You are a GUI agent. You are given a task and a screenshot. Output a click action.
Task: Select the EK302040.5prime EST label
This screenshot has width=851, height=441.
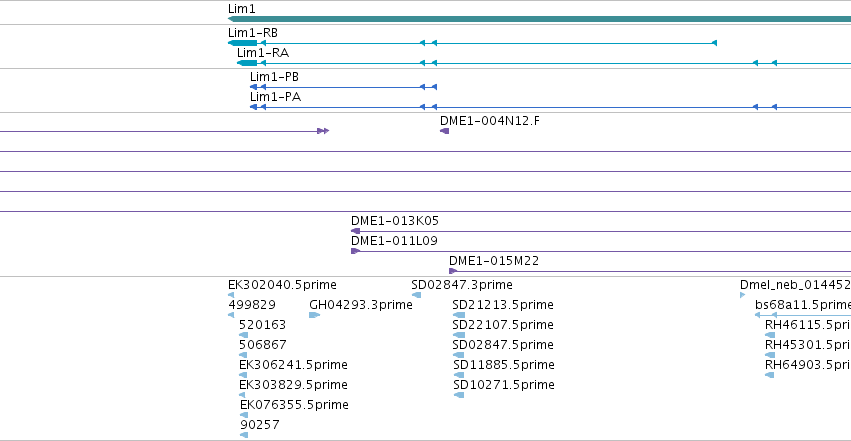click(282, 285)
